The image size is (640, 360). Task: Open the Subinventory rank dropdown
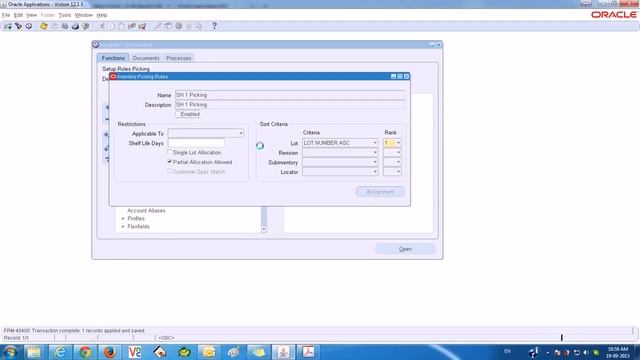398,162
